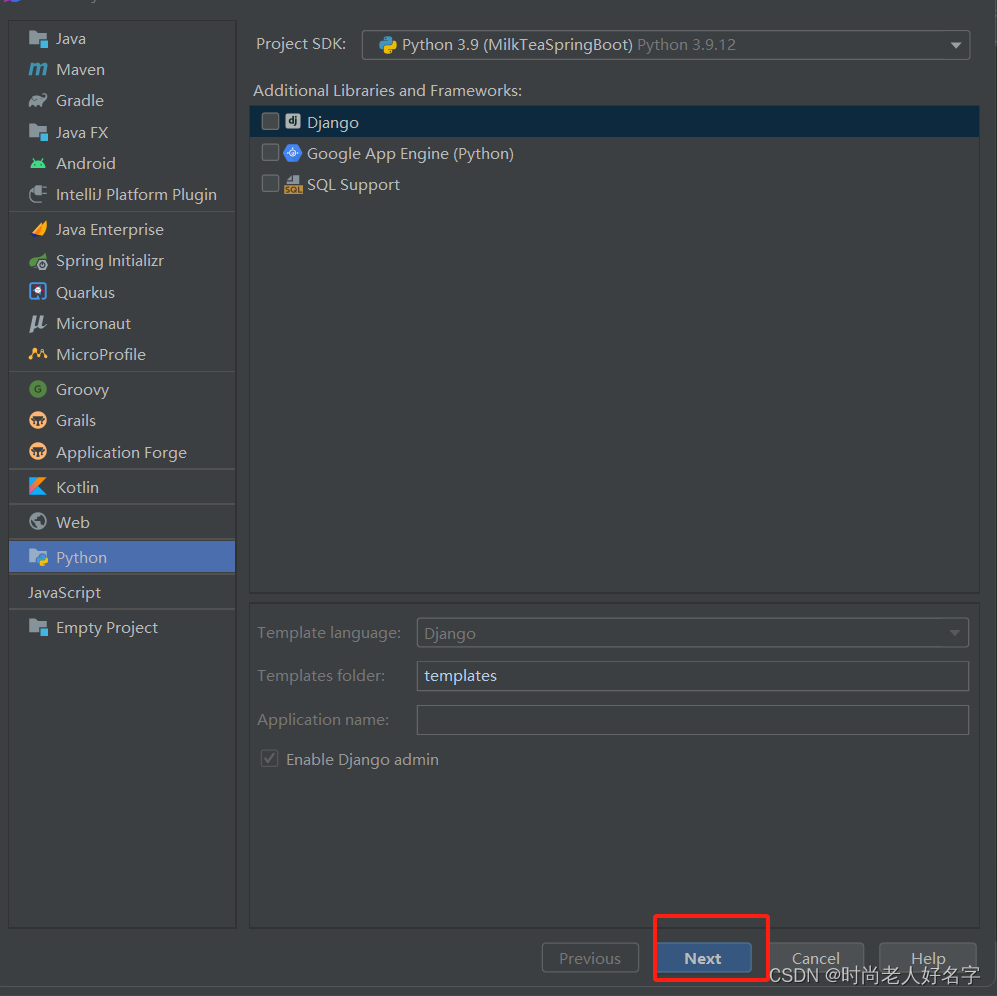Click the Web globe icon
Viewport: 997px width, 996px height.
[38, 522]
